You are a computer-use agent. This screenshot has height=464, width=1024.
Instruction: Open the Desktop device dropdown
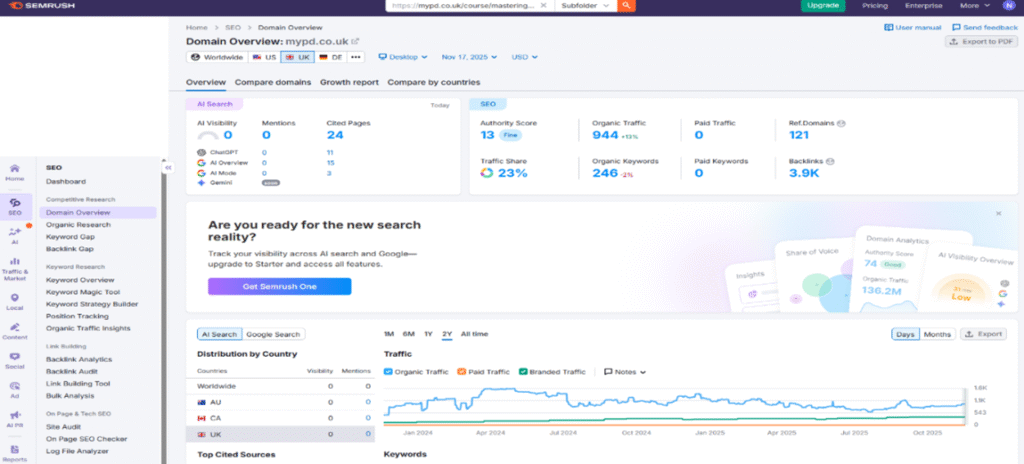(x=403, y=57)
